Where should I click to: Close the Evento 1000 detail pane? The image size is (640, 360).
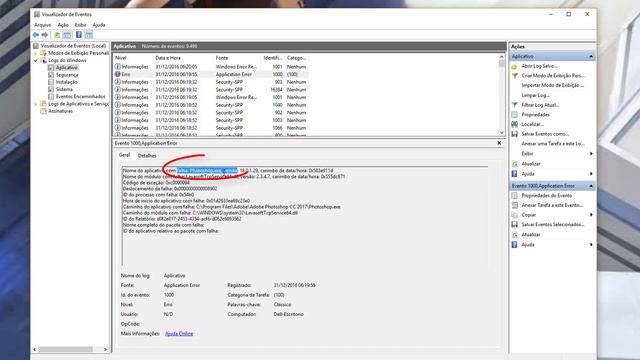[x=499, y=143]
